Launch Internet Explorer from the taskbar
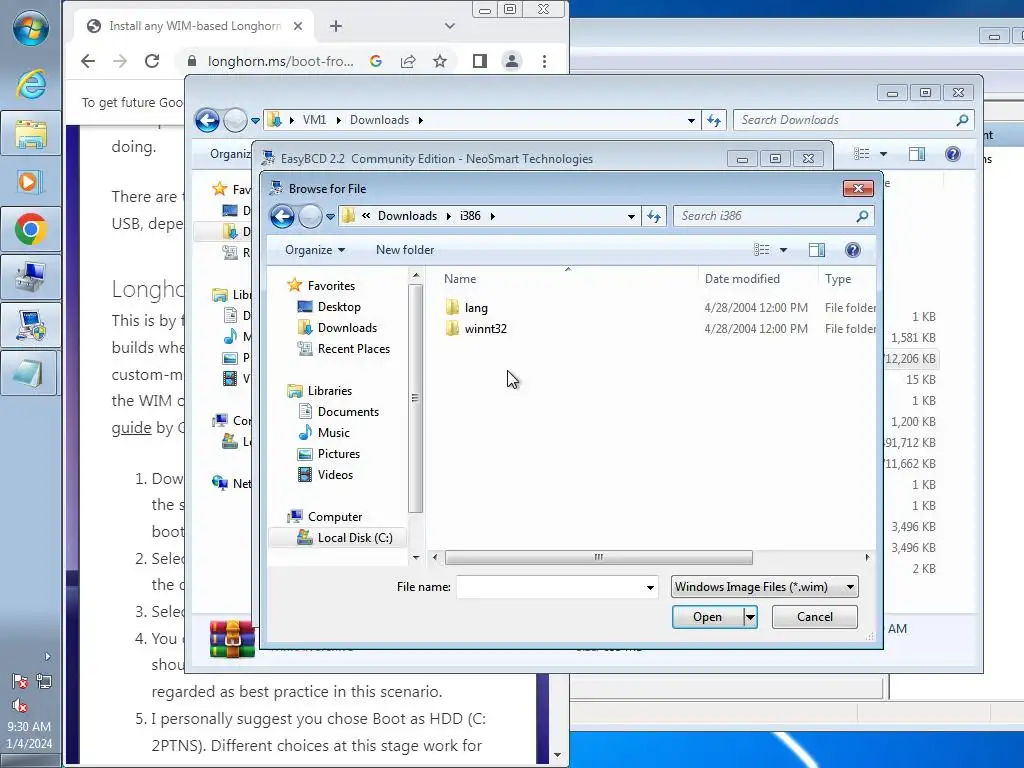This screenshot has height=768, width=1024. 31,84
